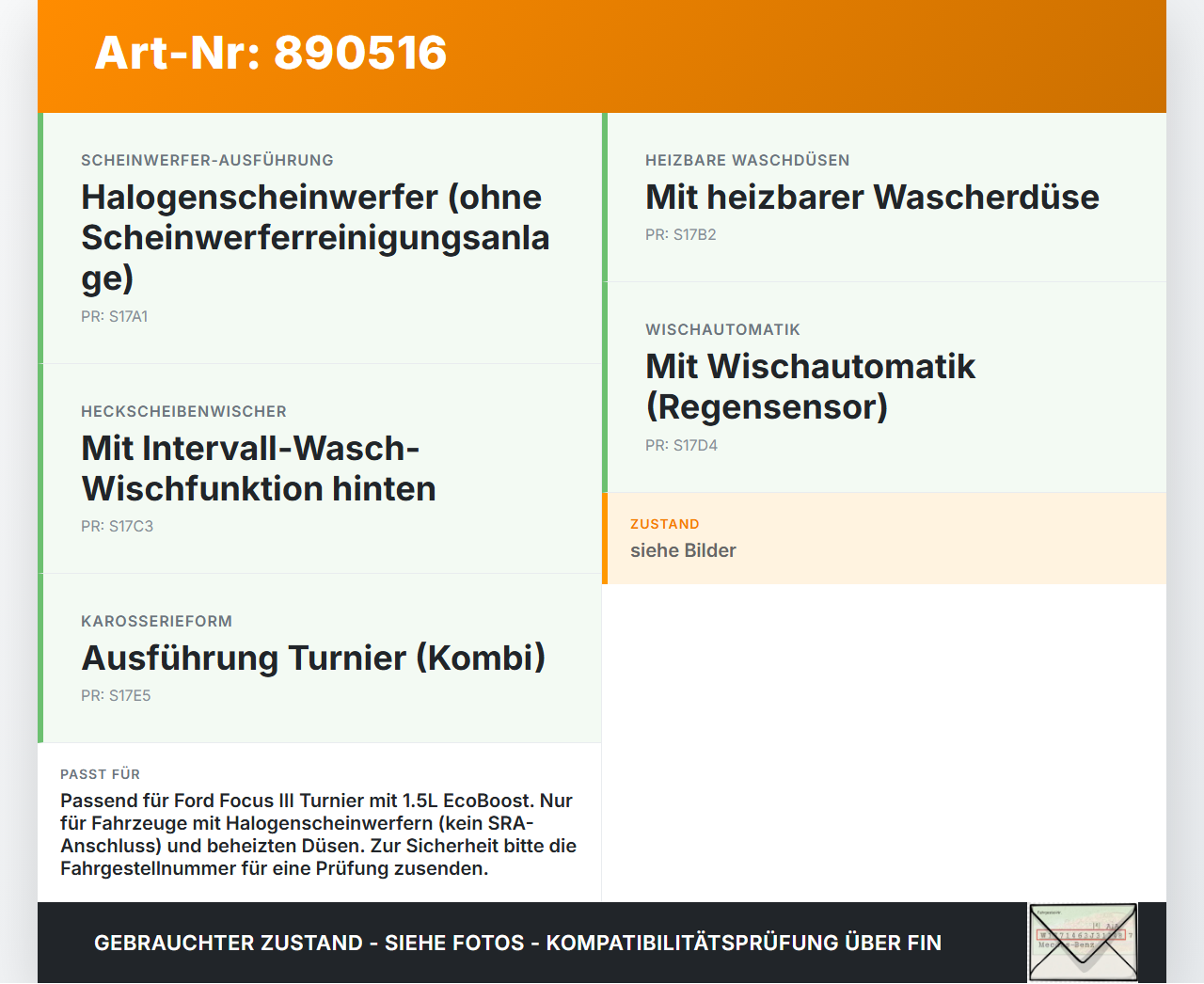This screenshot has height=984, width=1204.
Task: Click the envelope icon with chassis number
Action: (1083, 943)
